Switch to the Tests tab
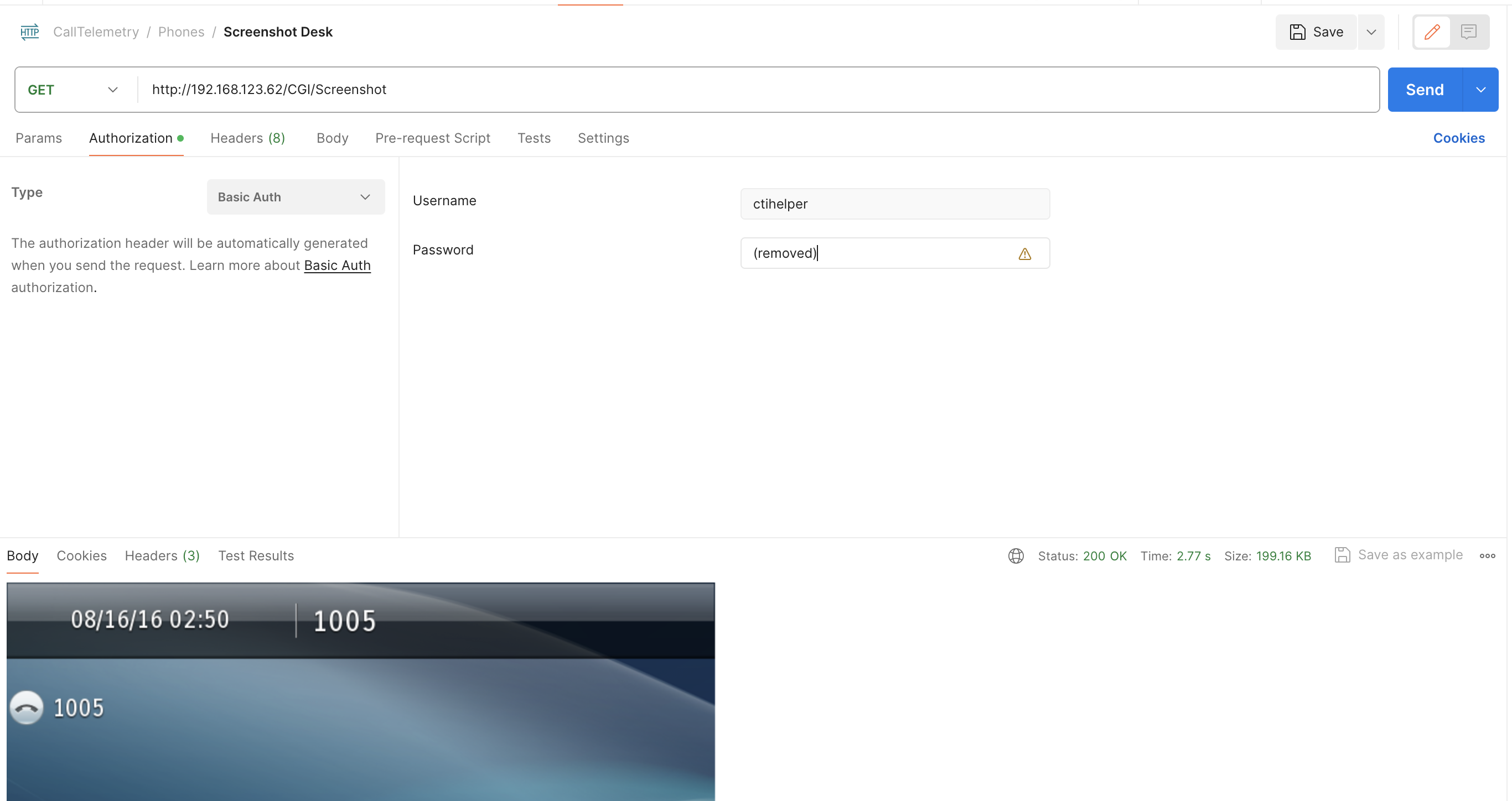The image size is (1512, 801). (x=534, y=138)
